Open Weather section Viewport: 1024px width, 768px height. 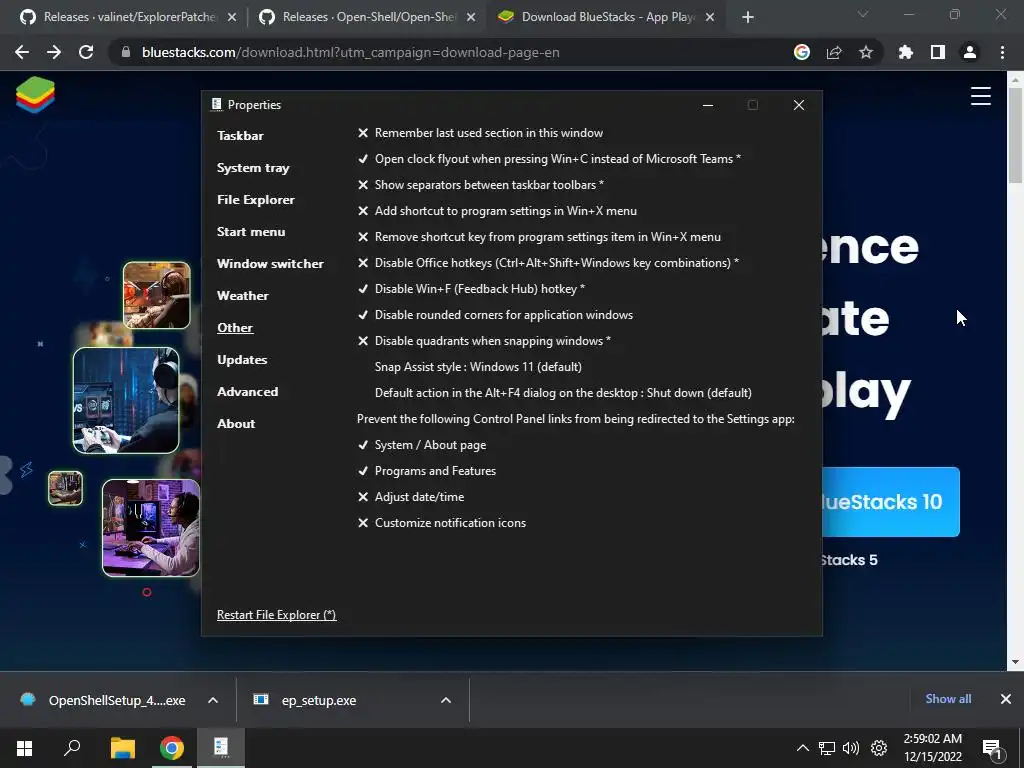[243, 296]
